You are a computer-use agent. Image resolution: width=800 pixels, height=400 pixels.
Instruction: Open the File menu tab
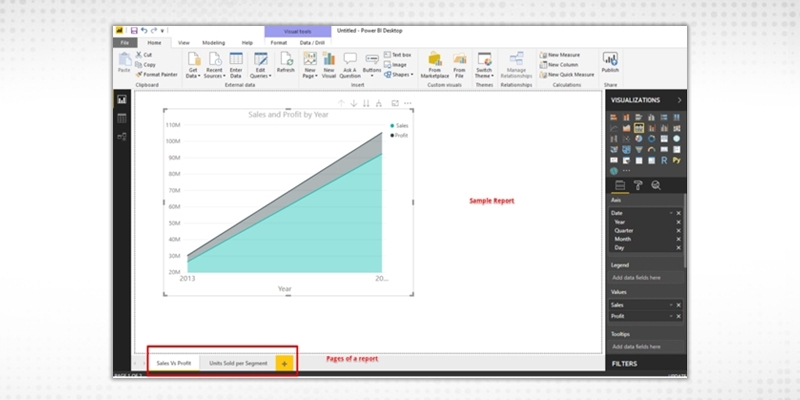(125, 43)
